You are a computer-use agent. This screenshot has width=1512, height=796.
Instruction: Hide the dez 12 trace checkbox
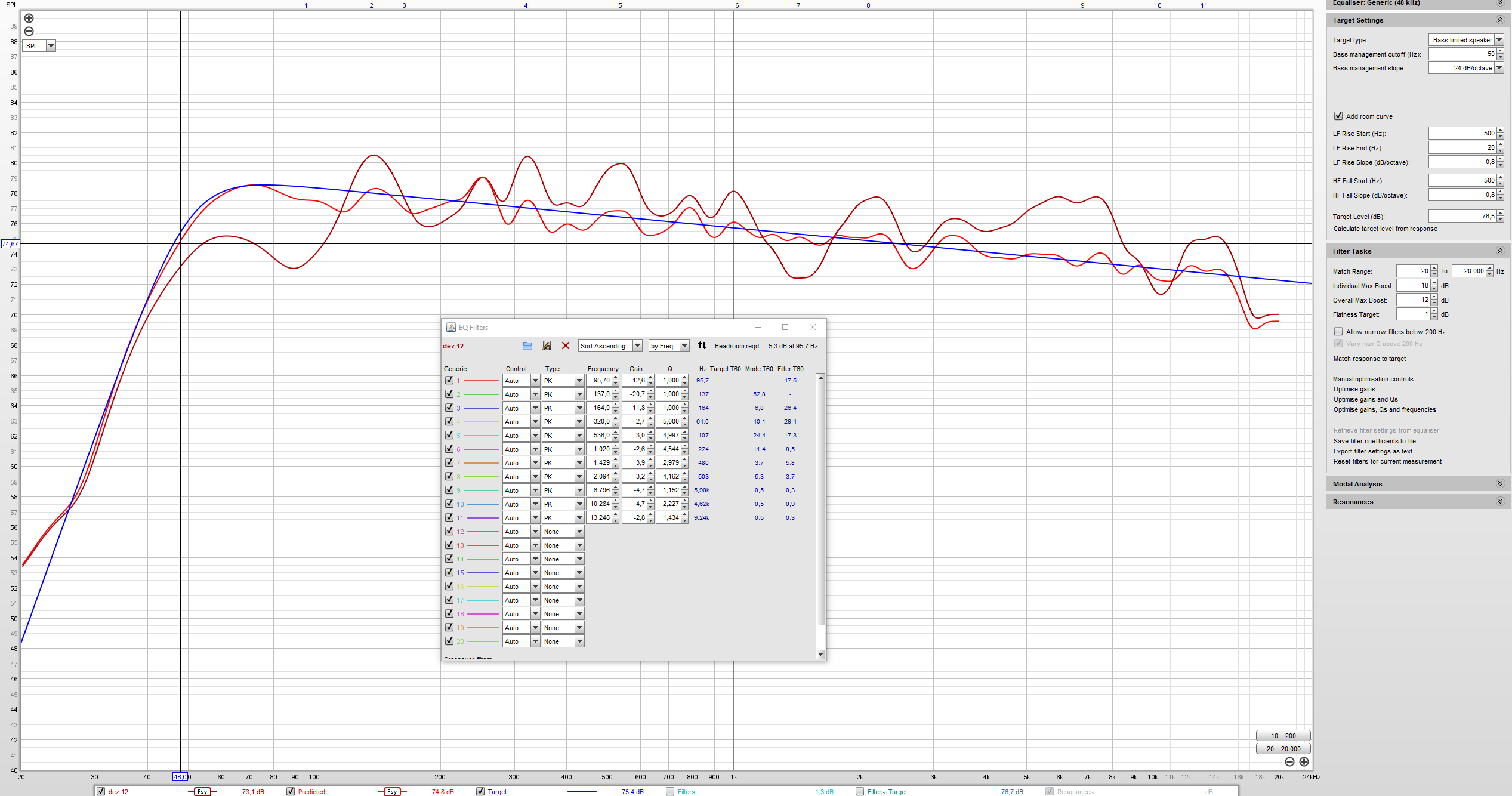pyautogui.click(x=101, y=791)
